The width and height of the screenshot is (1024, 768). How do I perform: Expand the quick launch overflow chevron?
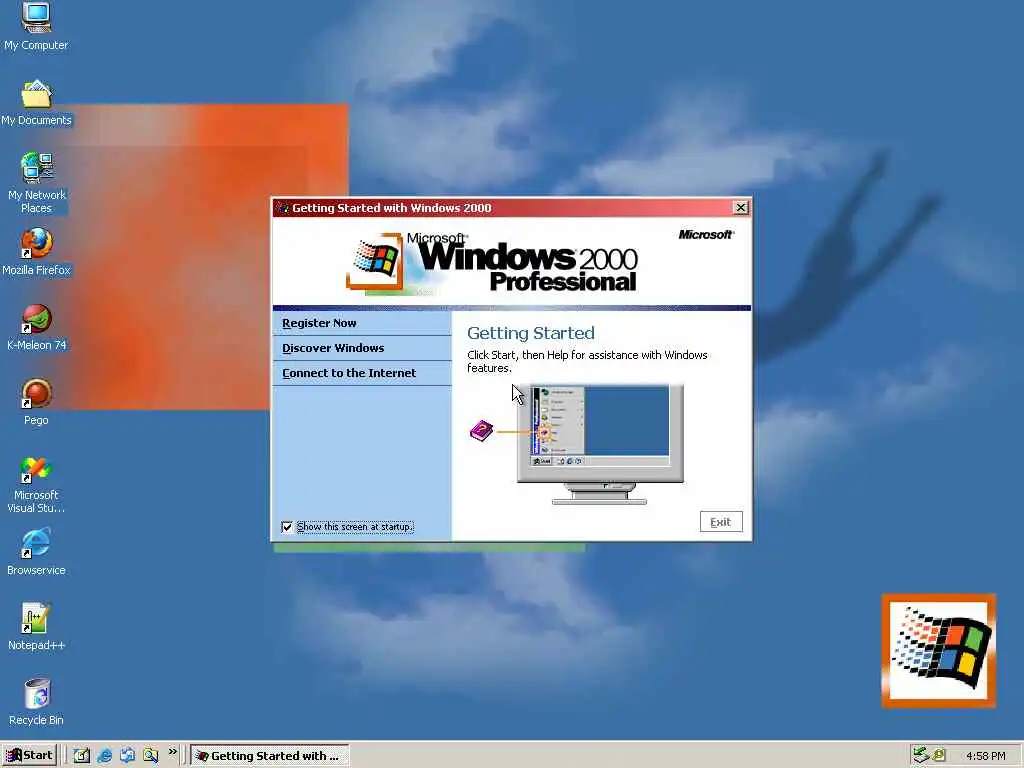coord(172,752)
